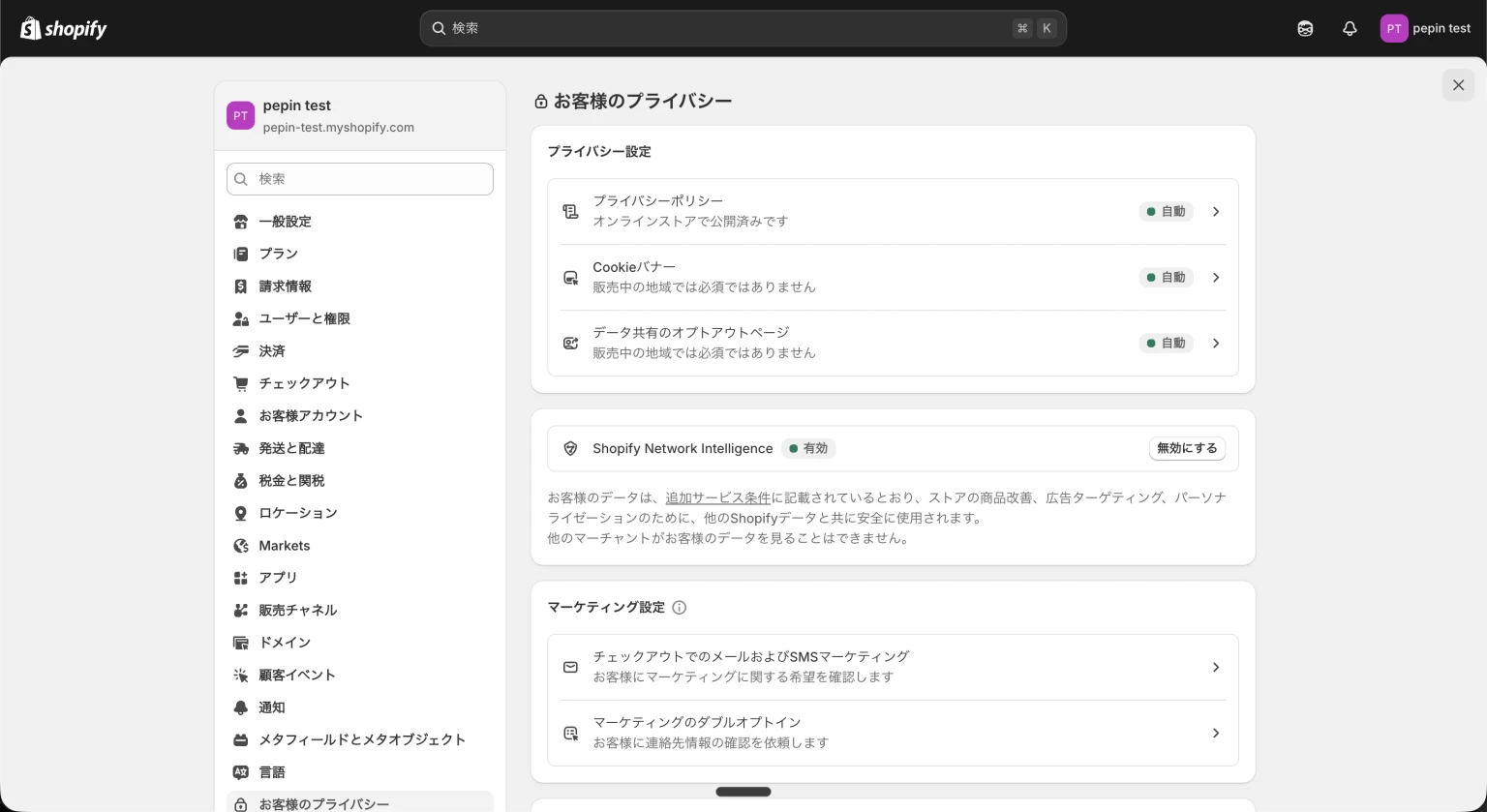
Task: Open 税金と関税 tax settings
Action: point(291,481)
